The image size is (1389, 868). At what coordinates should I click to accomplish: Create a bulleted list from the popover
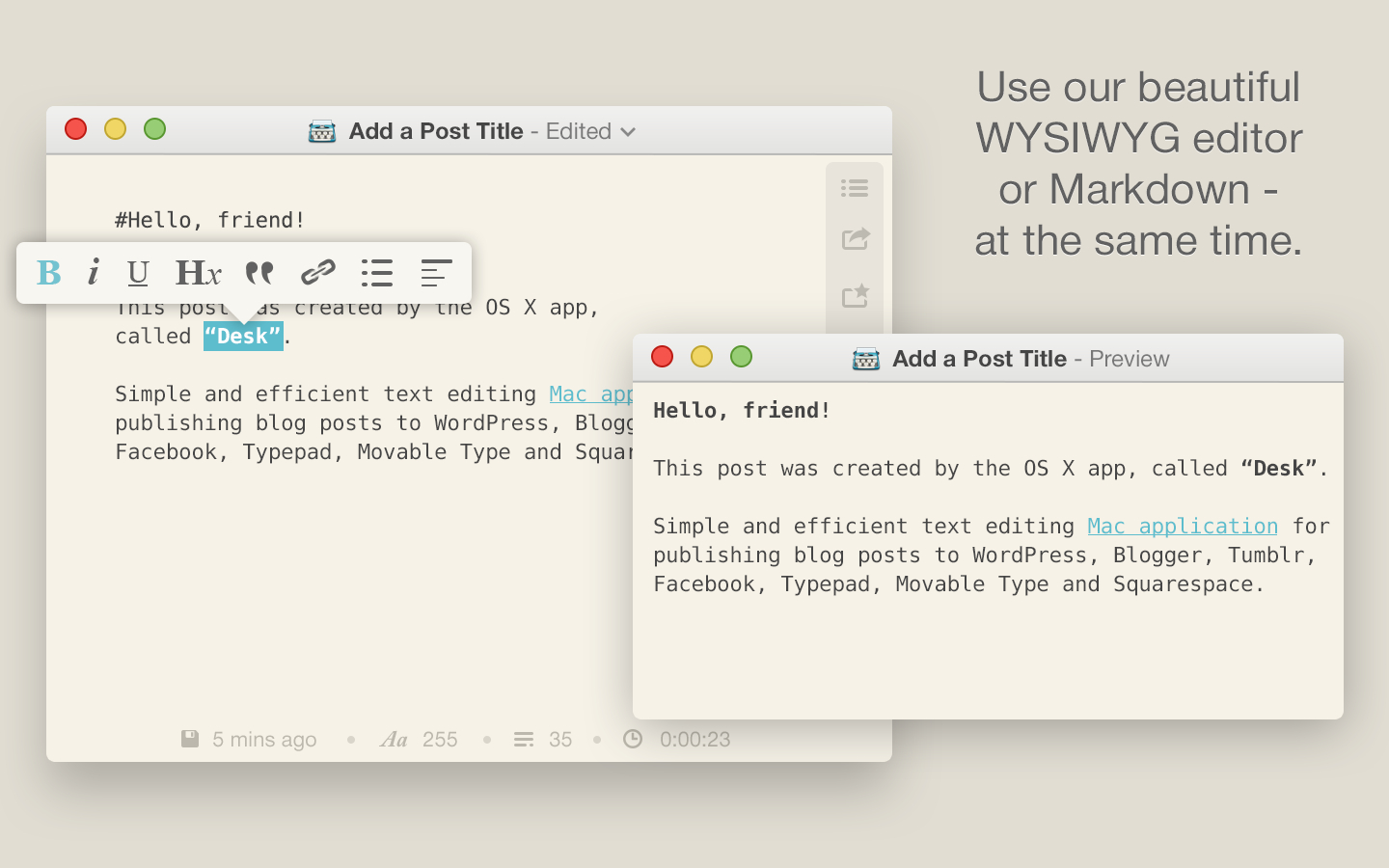coord(377,273)
